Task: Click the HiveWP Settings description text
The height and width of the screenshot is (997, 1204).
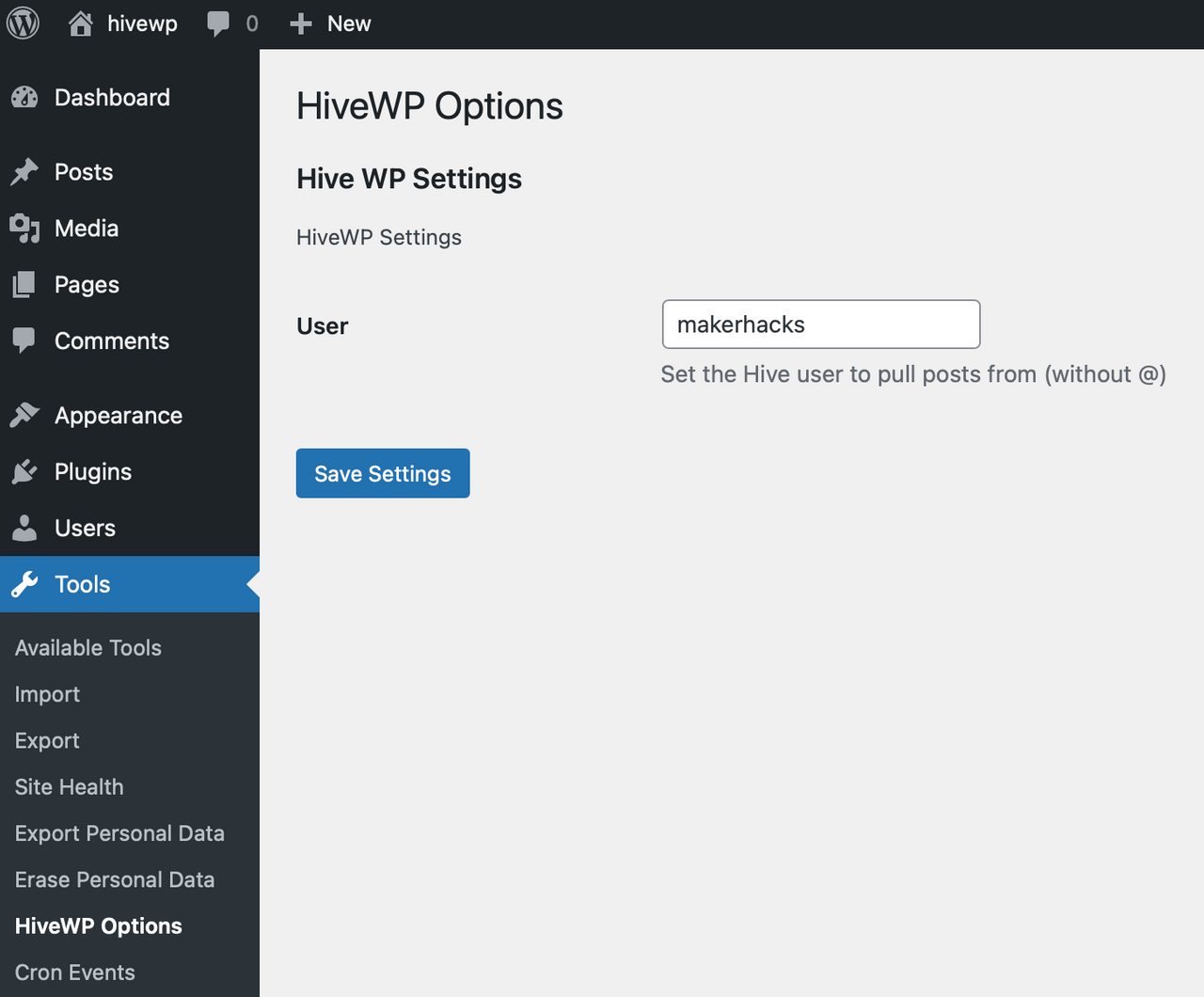Action: pos(379,237)
